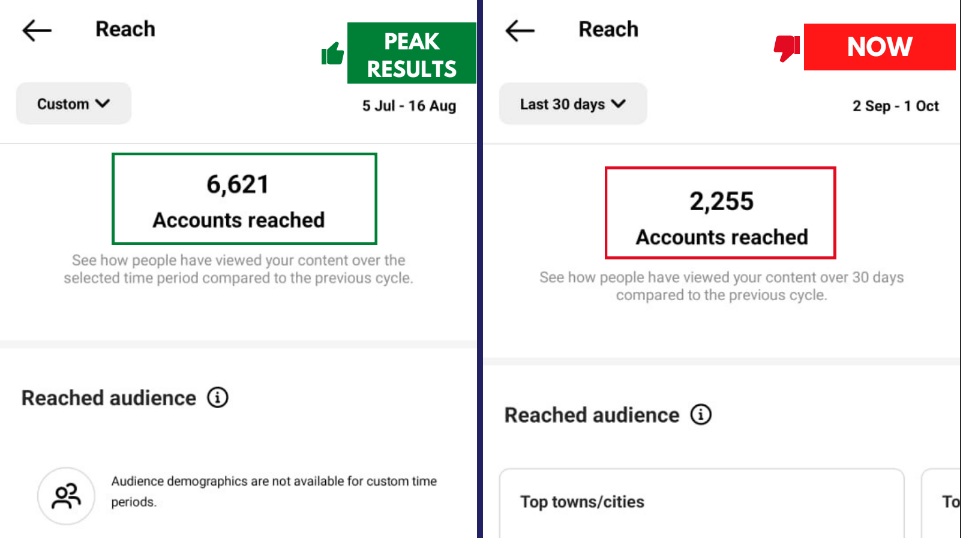The width and height of the screenshot is (961, 538).
Task: Click the left Reach page title
Action: click(125, 29)
